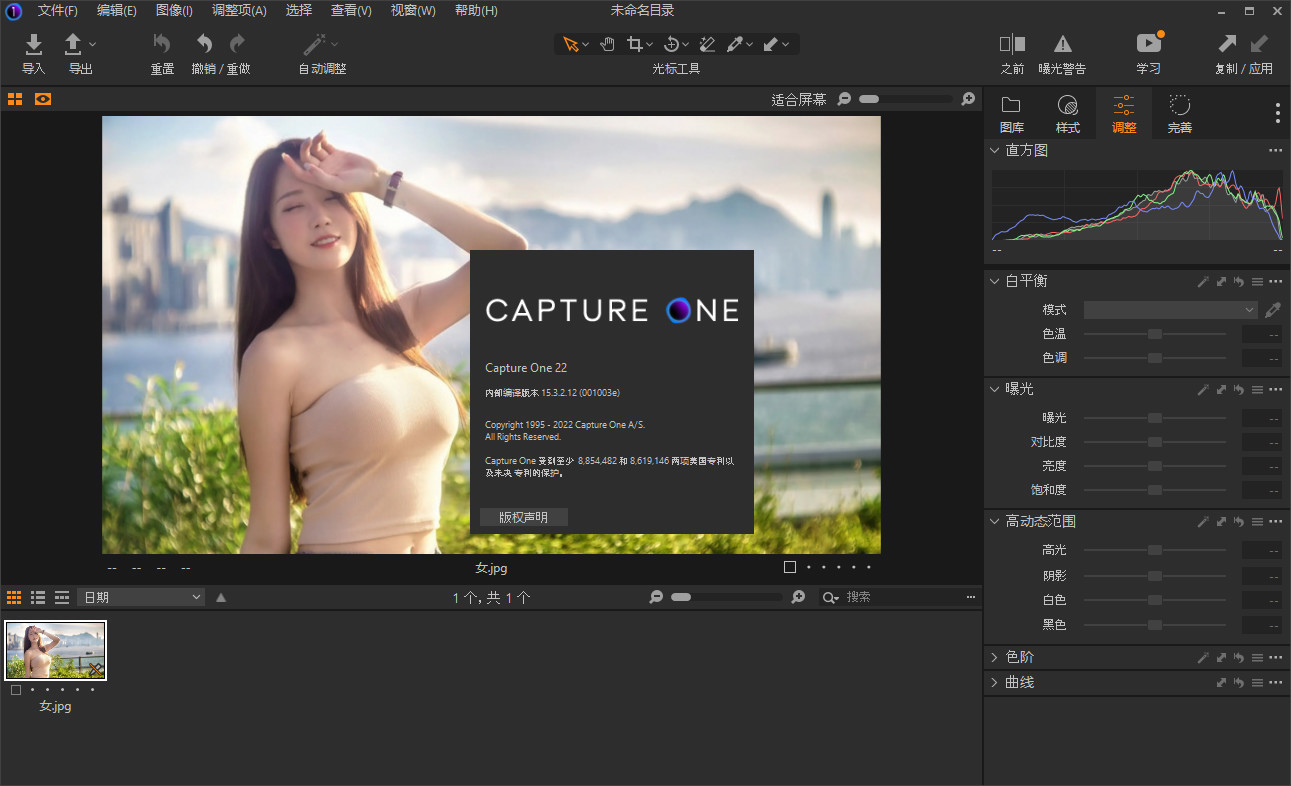Open the sort-by Date (日期) dropdown
1291x786 pixels.
141,597
